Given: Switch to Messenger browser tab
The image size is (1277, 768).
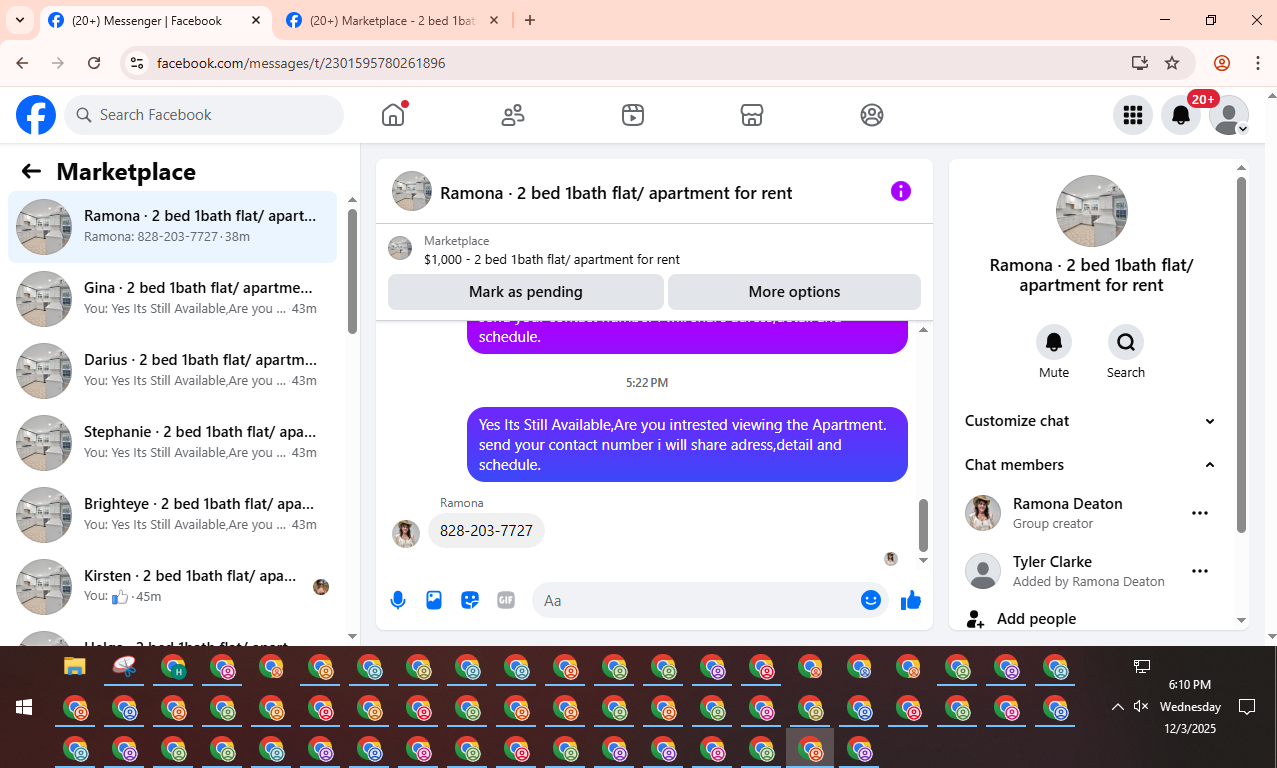Looking at the screenshot, I should 155,21.
